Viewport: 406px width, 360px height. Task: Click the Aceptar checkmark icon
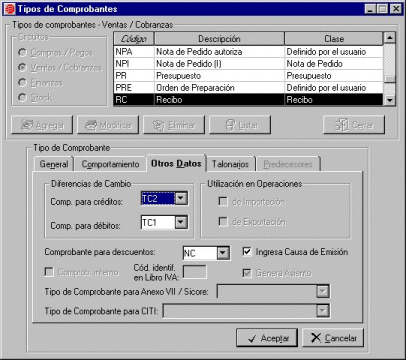click(x=252, y=339)
